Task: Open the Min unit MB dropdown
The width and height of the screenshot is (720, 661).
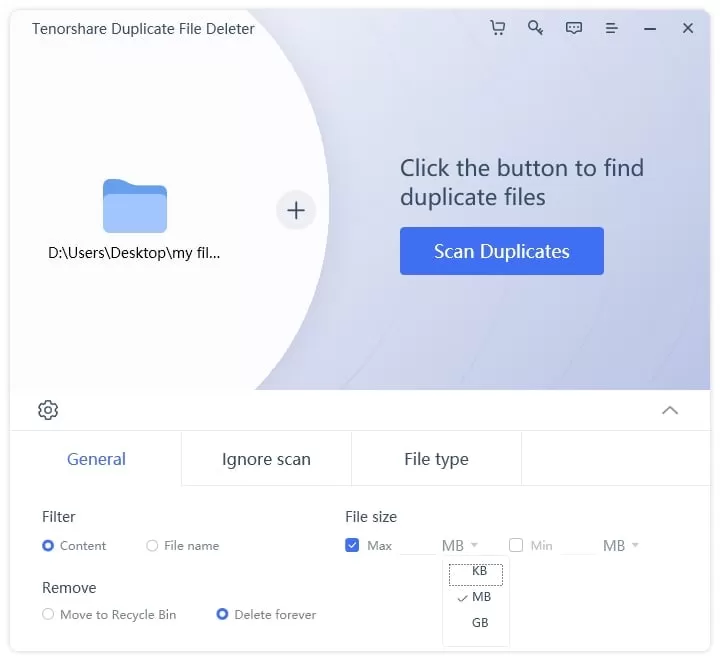Action: (x=621, y=545)
